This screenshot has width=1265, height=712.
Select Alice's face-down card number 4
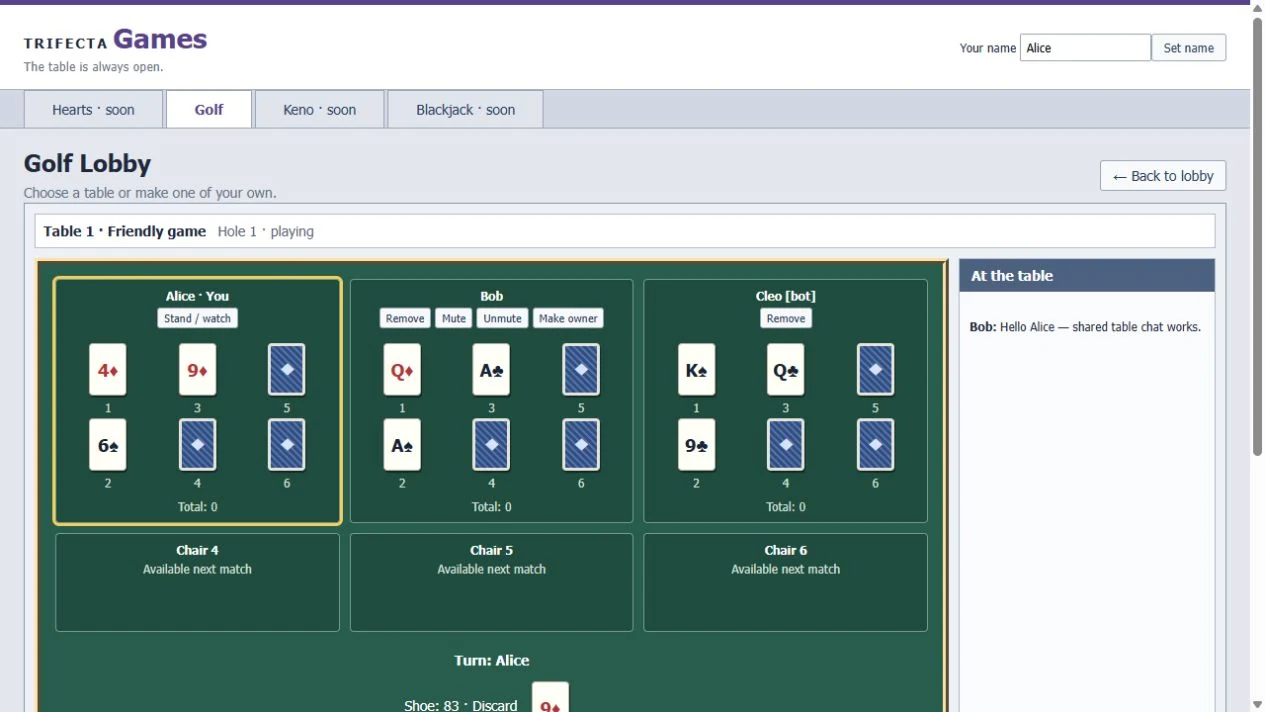(197, 445)
